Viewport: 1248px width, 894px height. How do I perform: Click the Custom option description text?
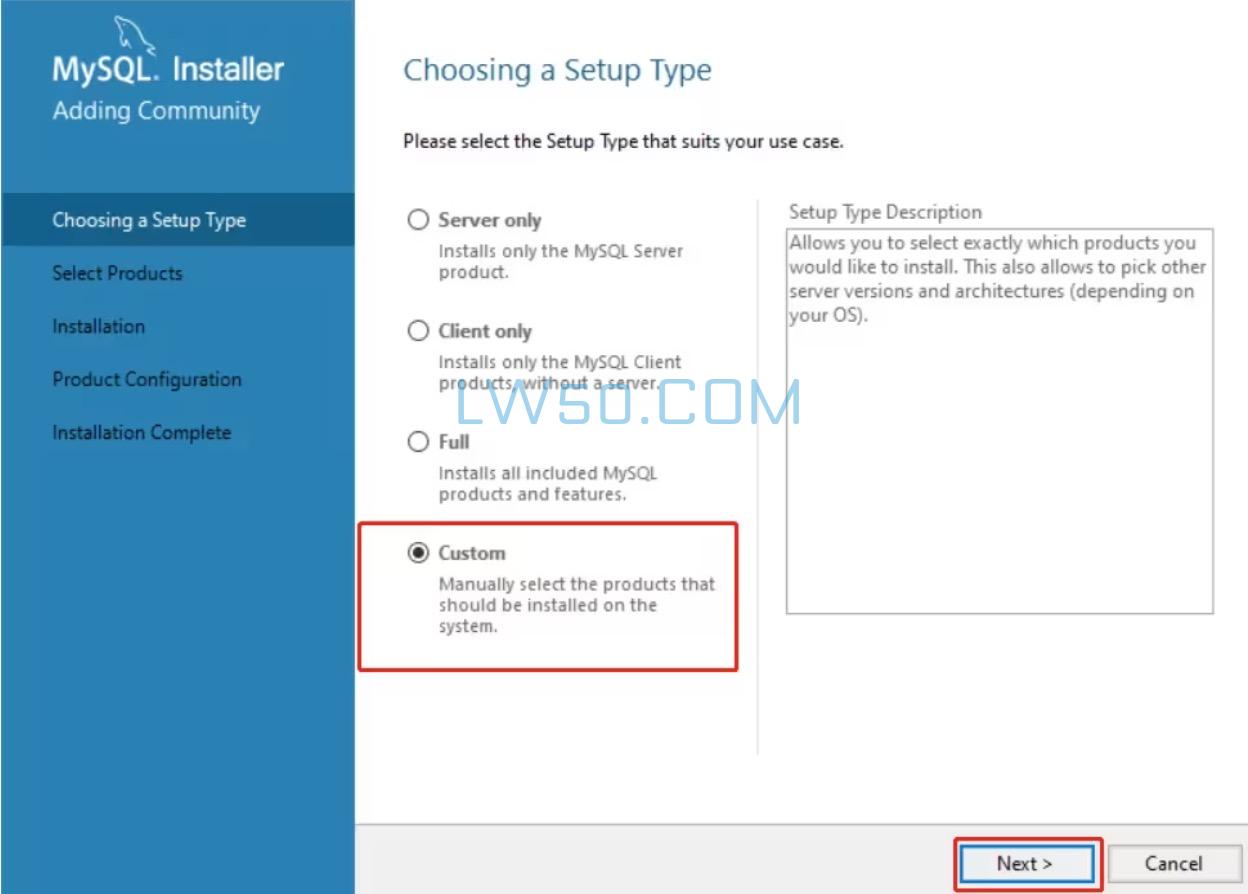click(x=577, y=605)
